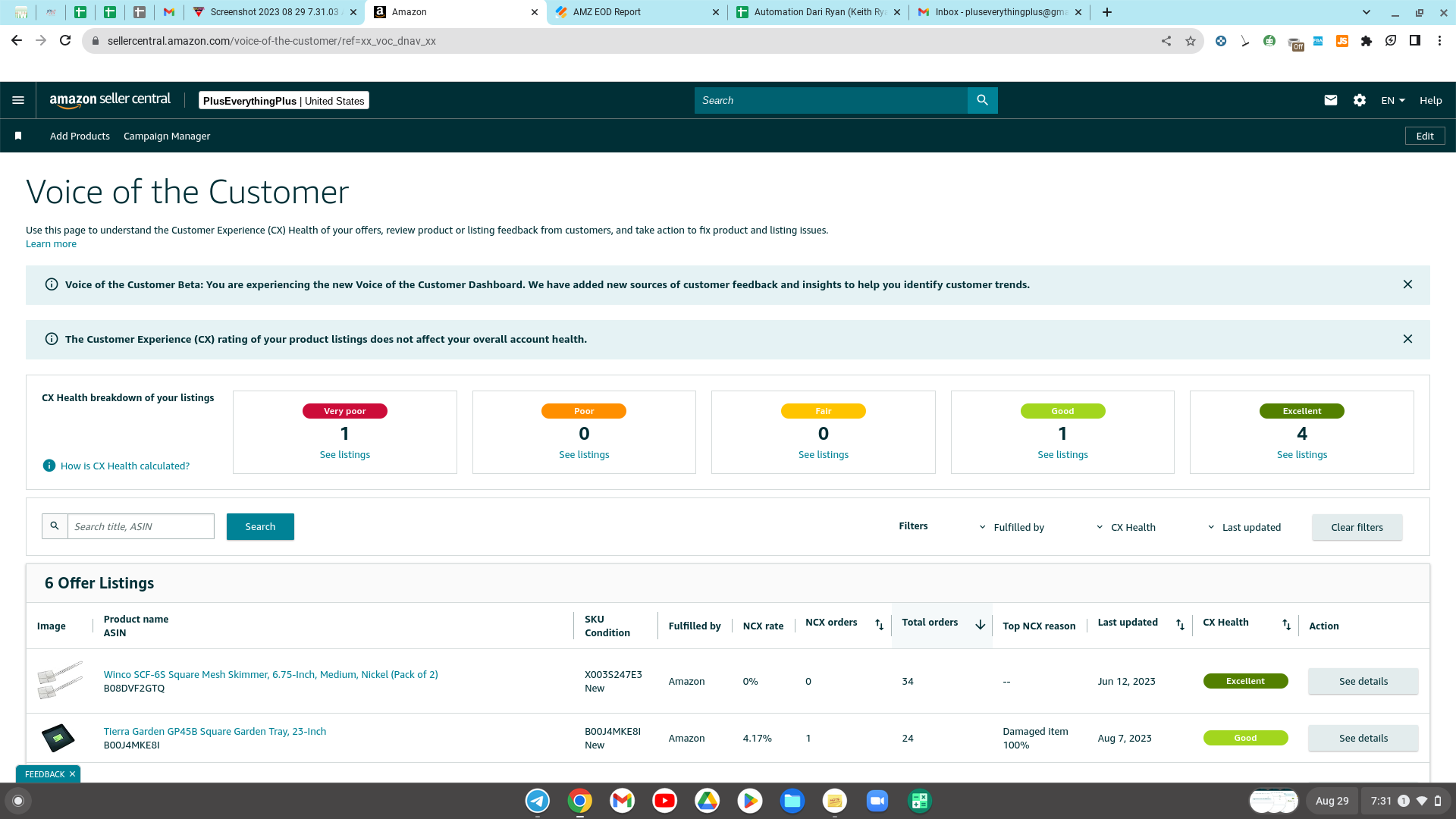Open Google Drive from the shelf
This screenshot has height=819, width=1456.
708,801
